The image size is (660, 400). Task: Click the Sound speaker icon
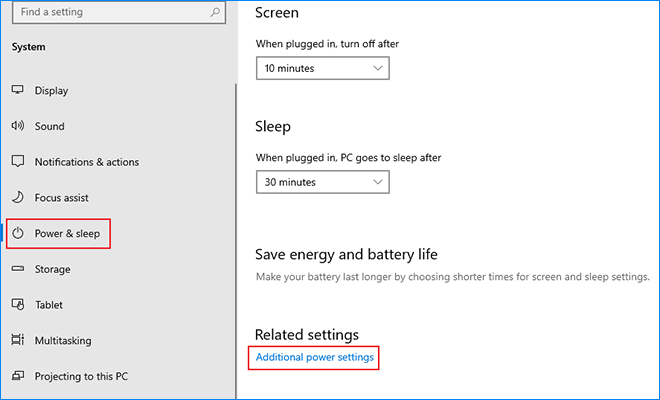pos(17,126)
